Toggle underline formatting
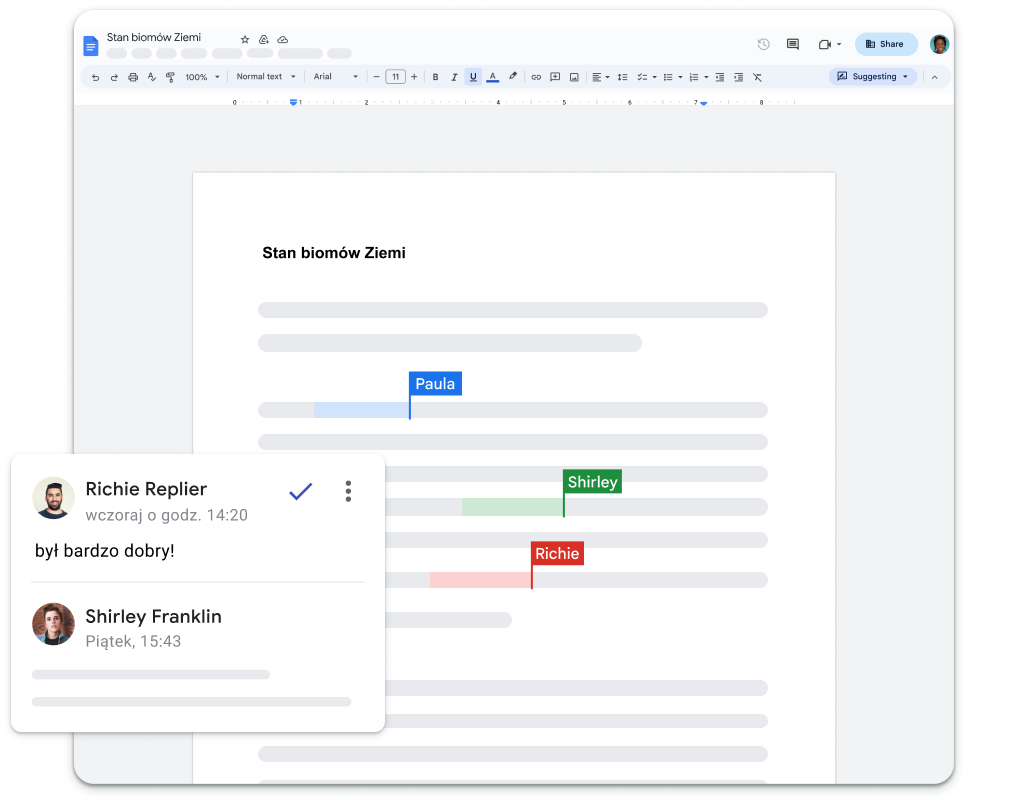The image size is (1016, 801). click(473, 77)
